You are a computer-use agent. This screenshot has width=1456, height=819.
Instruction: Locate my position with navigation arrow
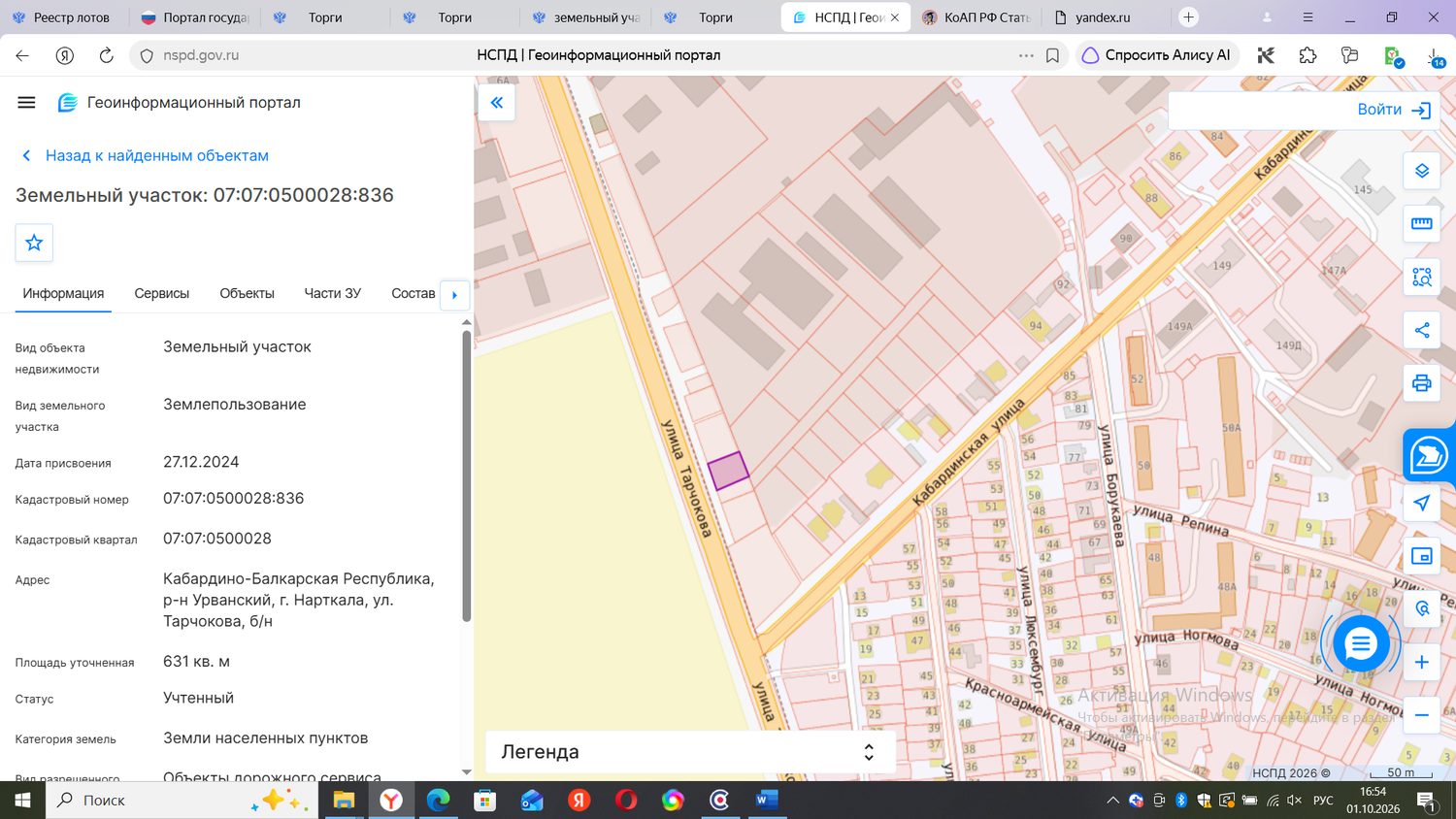1422,503
